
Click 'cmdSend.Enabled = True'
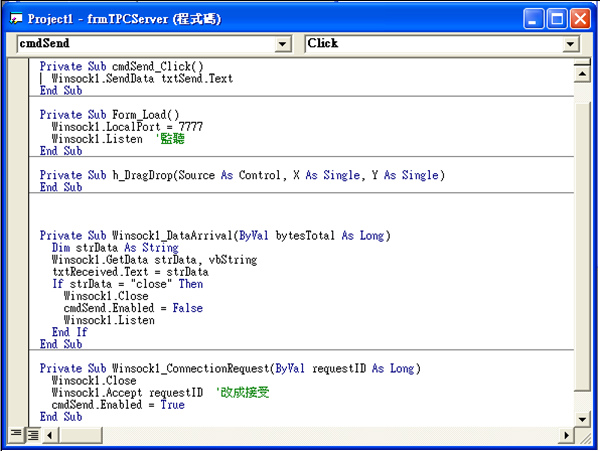point(118,405)
